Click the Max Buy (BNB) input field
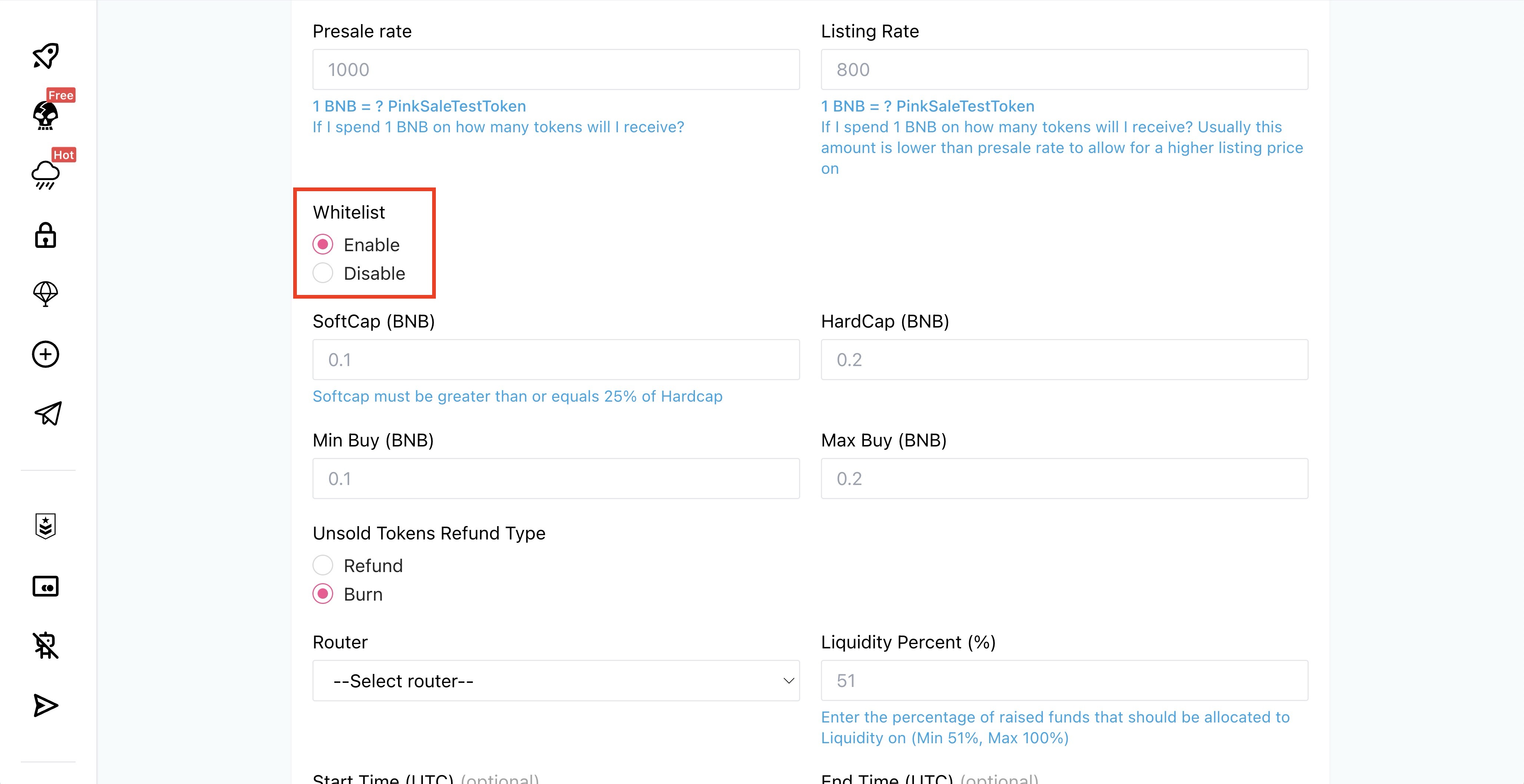Viewport: 1524px width, 784px height. coord(1064,478)
